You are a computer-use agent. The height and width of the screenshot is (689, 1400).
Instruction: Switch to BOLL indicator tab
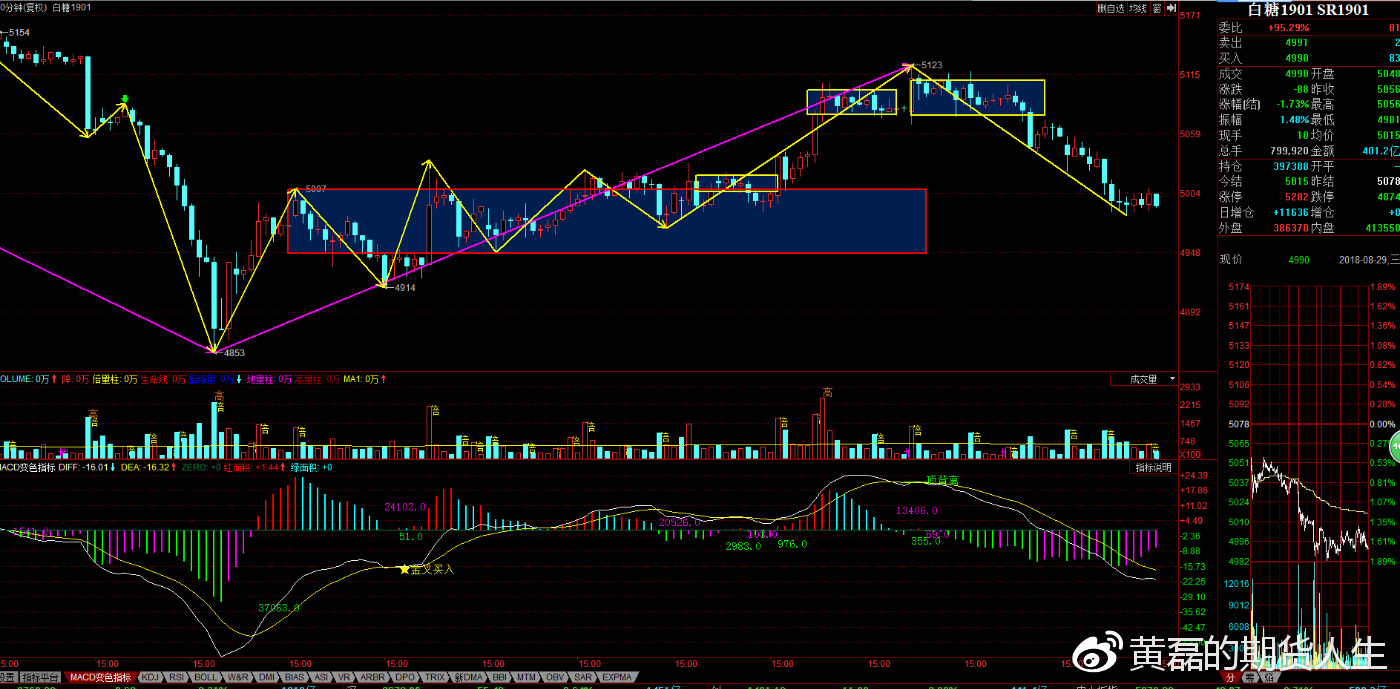[x=207, y=677]
